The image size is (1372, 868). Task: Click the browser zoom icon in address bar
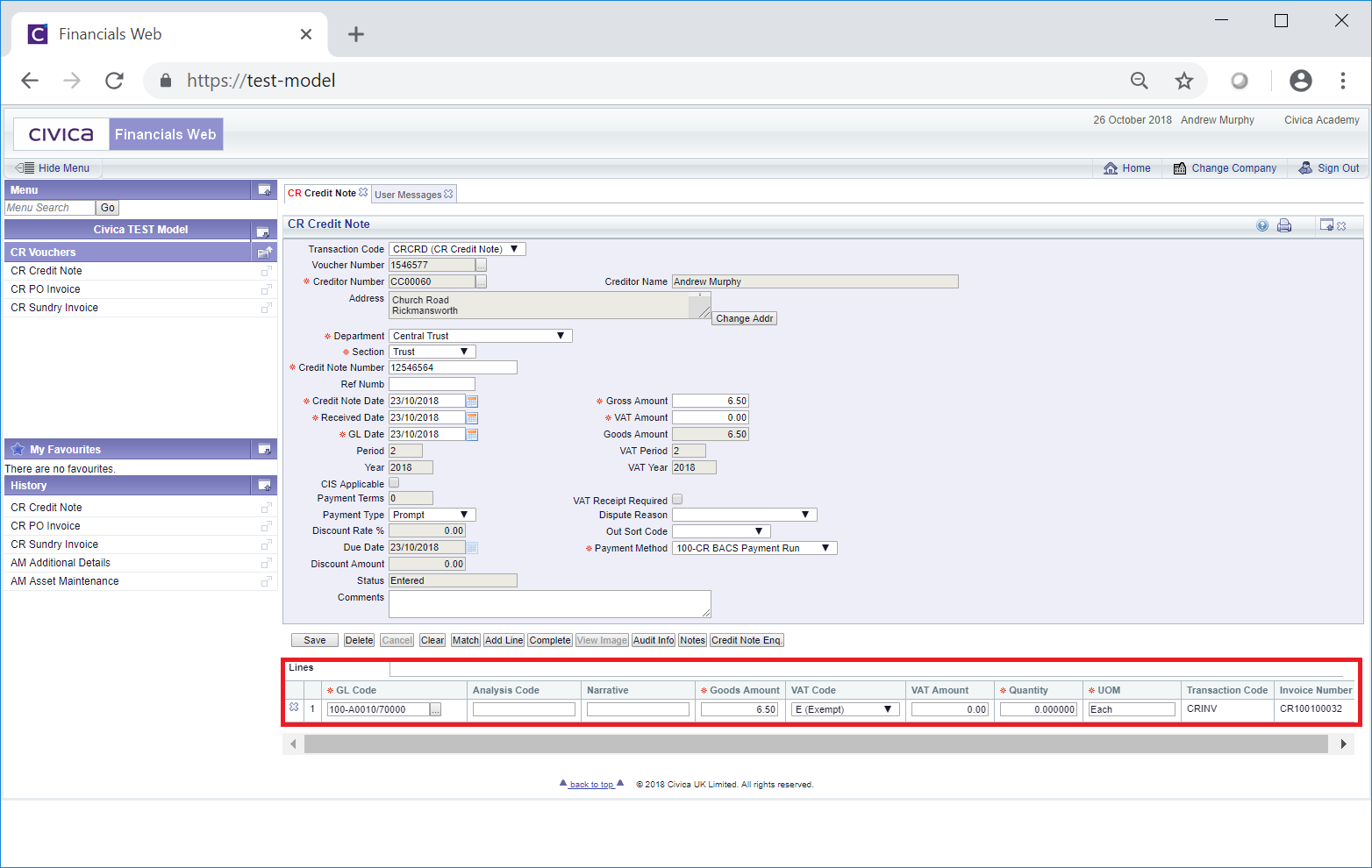click(x=1140, y=81)
